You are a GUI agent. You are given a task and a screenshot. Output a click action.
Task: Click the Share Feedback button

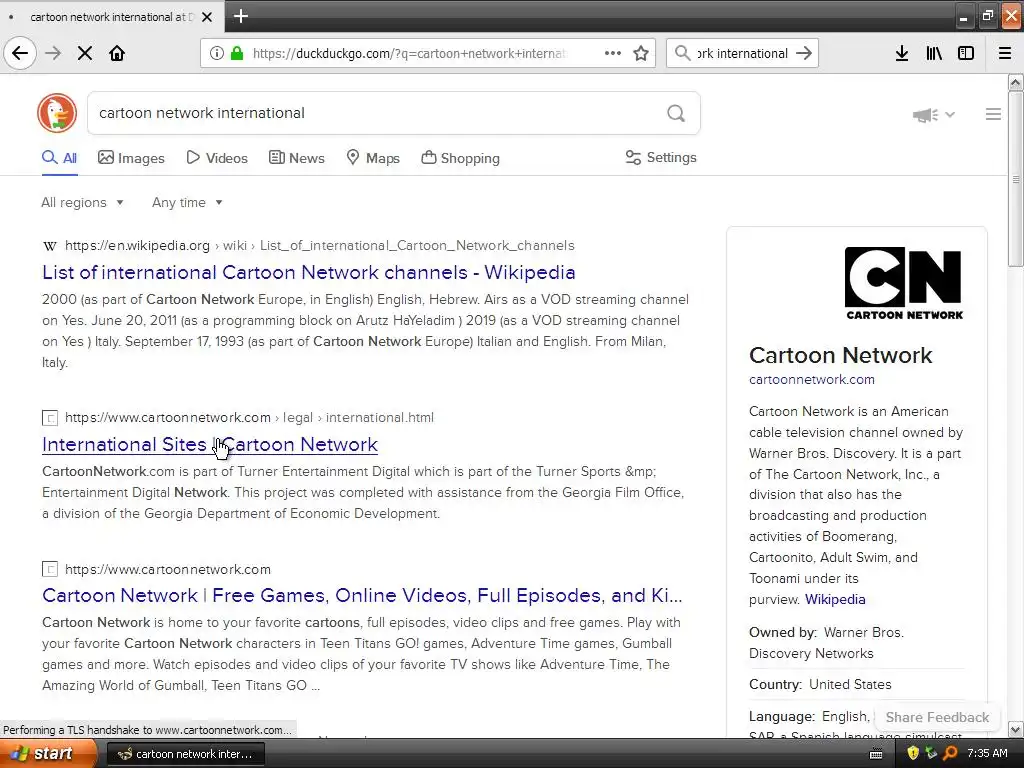point(937,717)
